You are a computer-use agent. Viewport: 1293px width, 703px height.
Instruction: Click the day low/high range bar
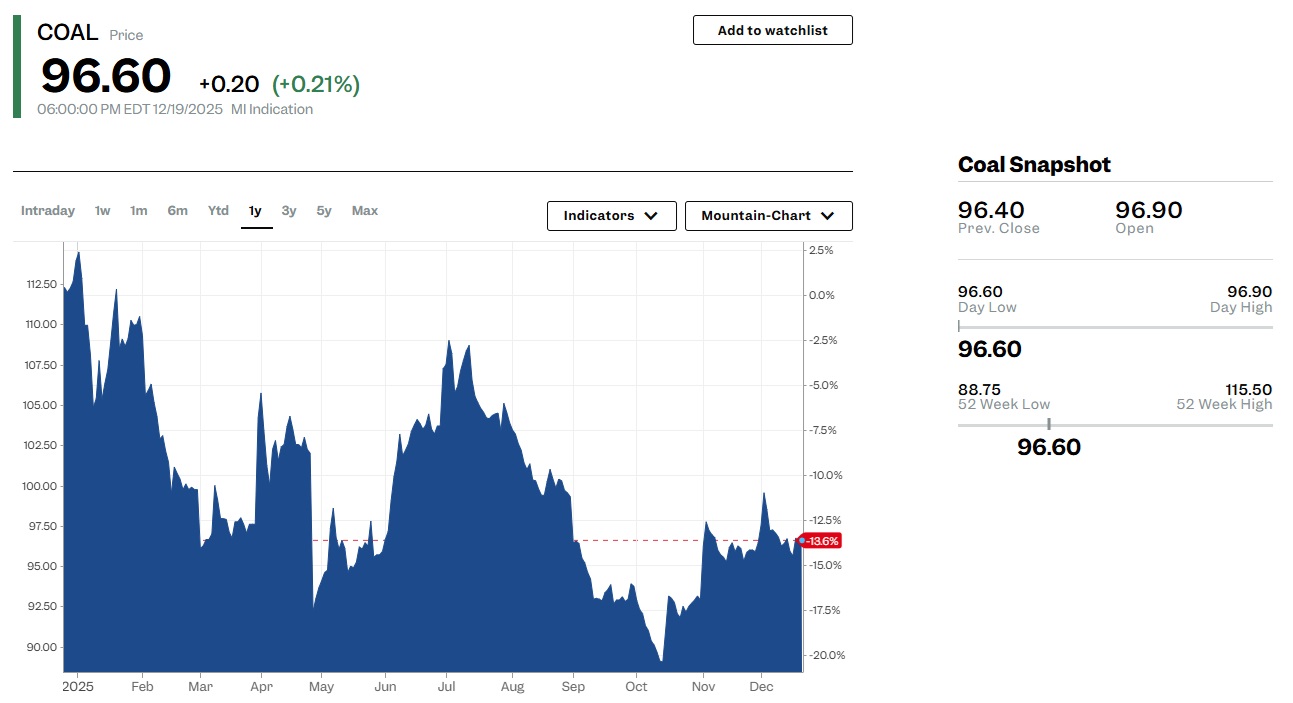click(1114, 327)
